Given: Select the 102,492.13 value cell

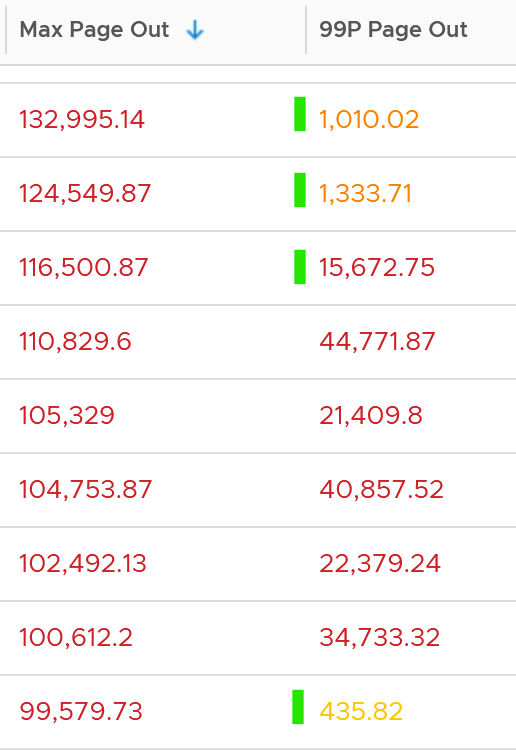Looking at the screenshot, I should (x=83, y=564).
